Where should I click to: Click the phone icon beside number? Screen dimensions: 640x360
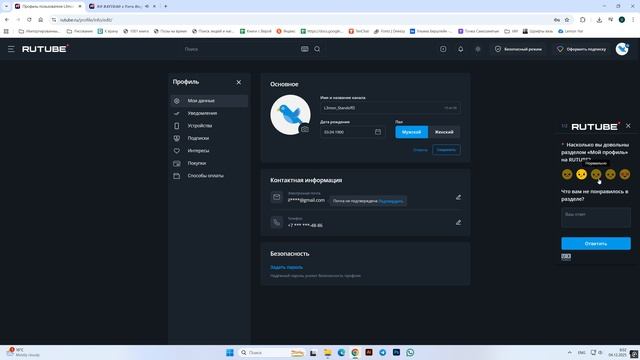click(x=277, y=222)
